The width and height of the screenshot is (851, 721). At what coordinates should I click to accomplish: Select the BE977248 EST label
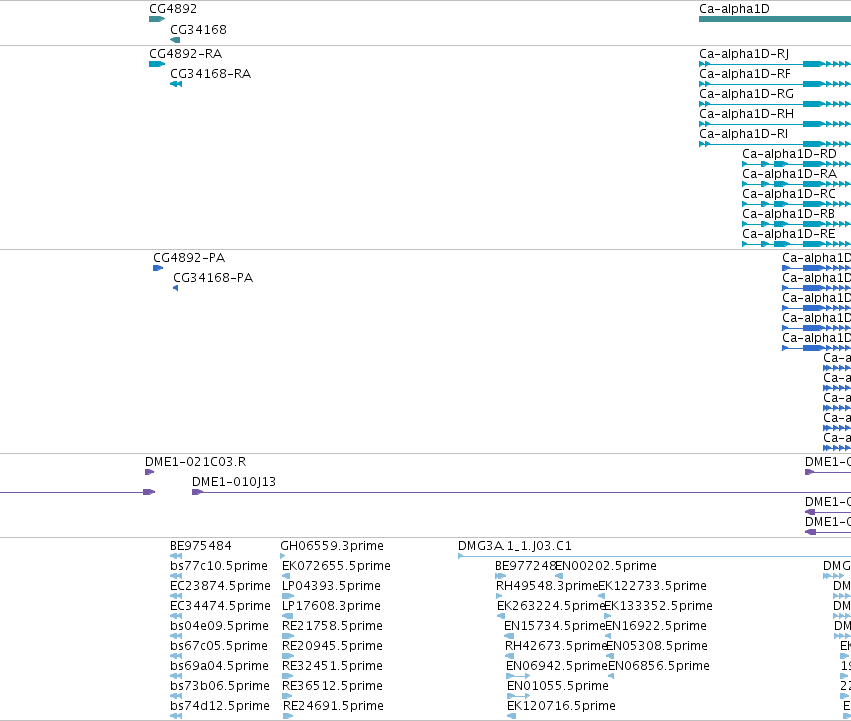[525, 566]
